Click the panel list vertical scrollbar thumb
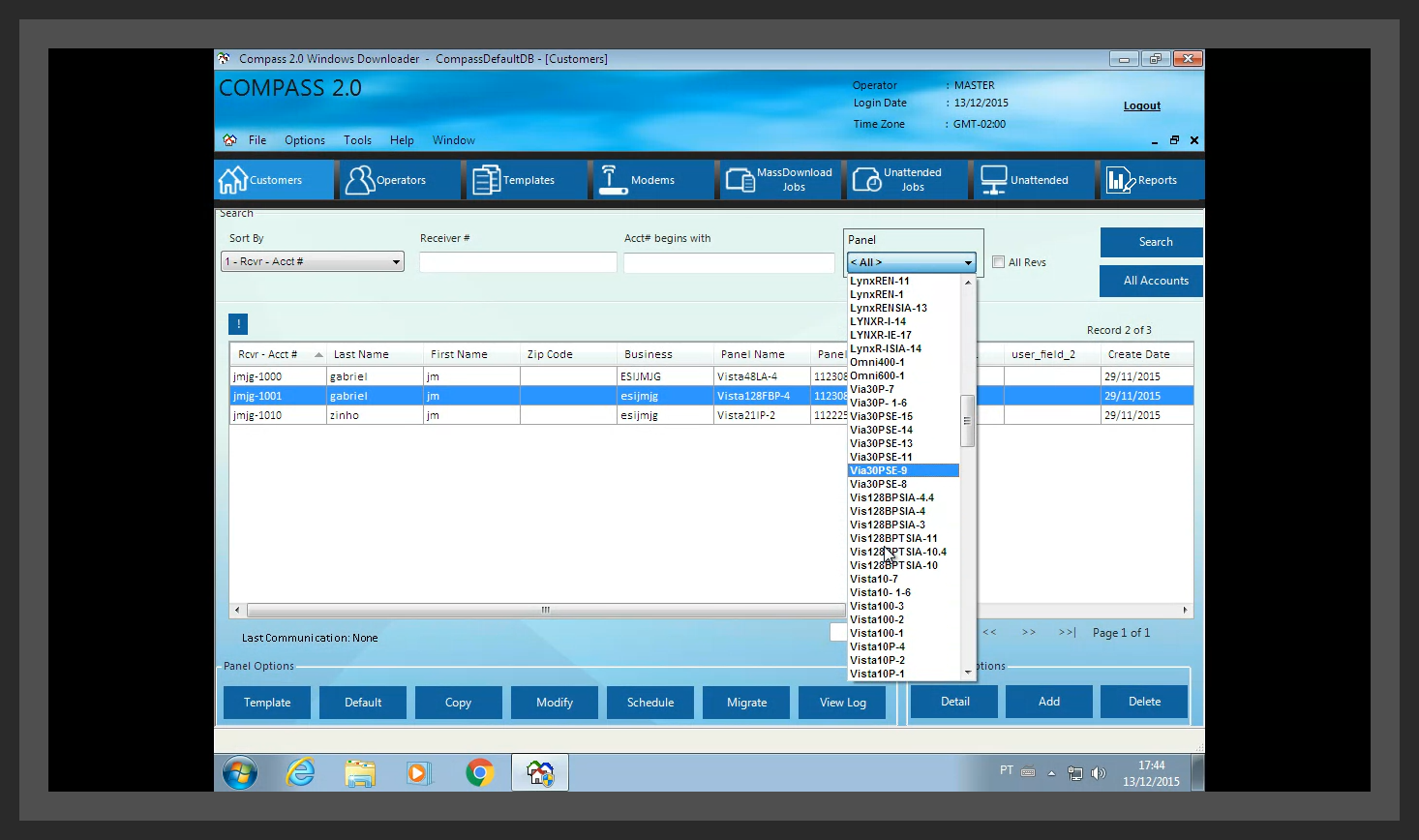Image resolution: width=1419 pixels, height=840 pixels. point(967,421)
